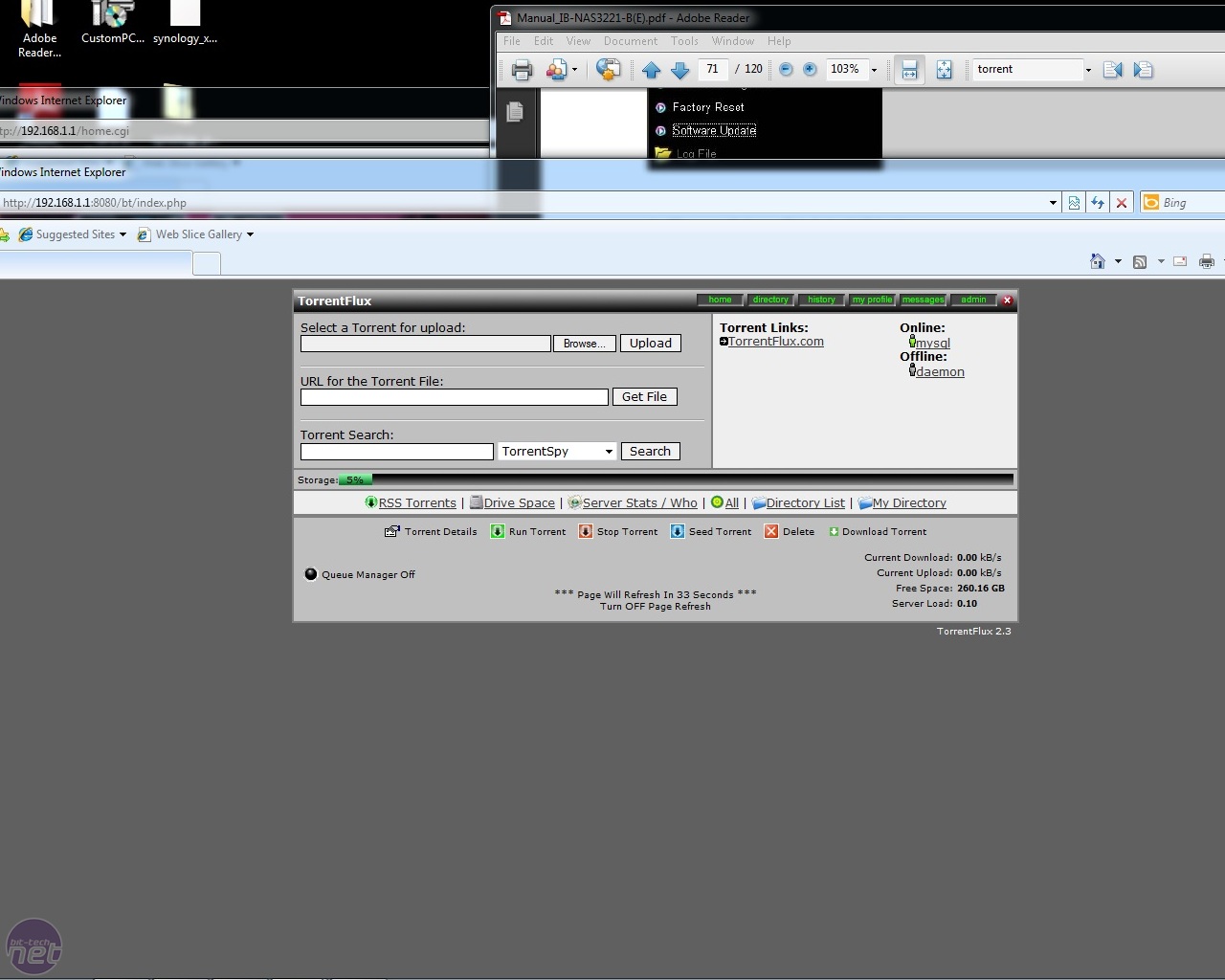Open the Drive Space link
The height and width of the screenshot is (980, 1225).
coord(519,502)
